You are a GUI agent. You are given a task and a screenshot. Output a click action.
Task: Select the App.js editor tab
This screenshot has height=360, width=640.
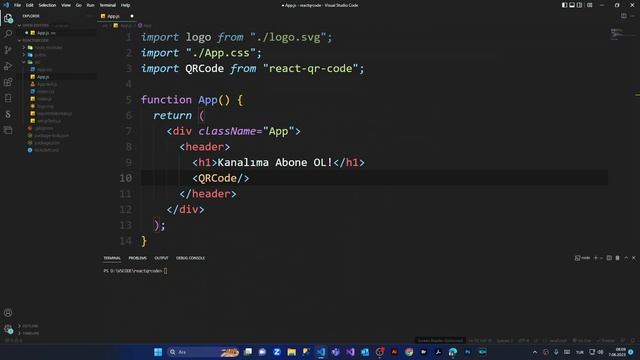point(117,16)
